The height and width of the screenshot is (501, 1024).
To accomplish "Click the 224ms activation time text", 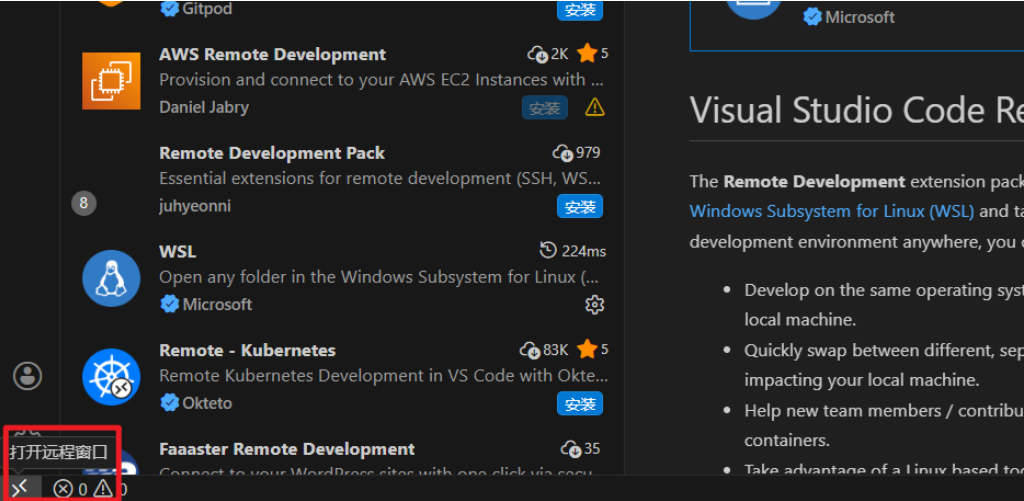I will pyautogui.click(x=583, y=251).
